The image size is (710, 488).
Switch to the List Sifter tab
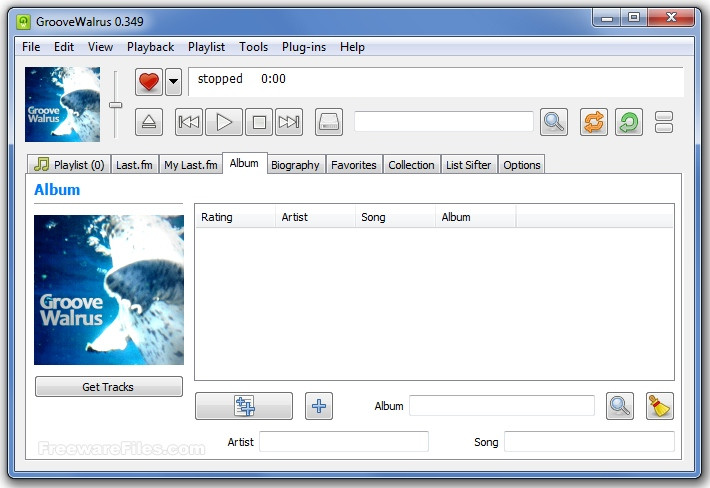click(x=469, y=165)
